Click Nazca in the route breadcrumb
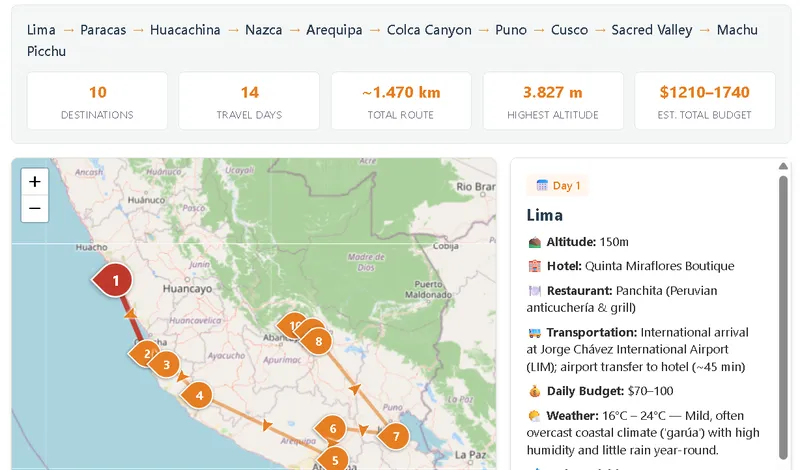 click(x=263, y=30)
